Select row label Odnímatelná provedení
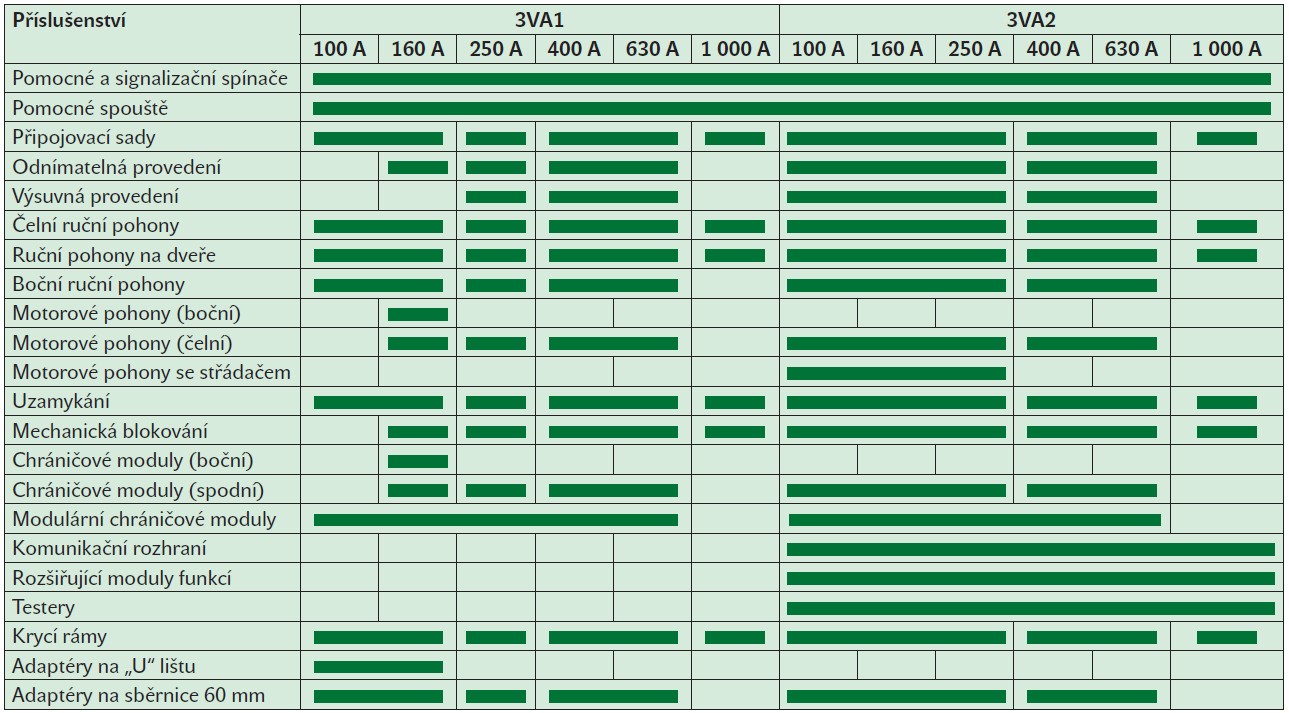 point(117,167)
